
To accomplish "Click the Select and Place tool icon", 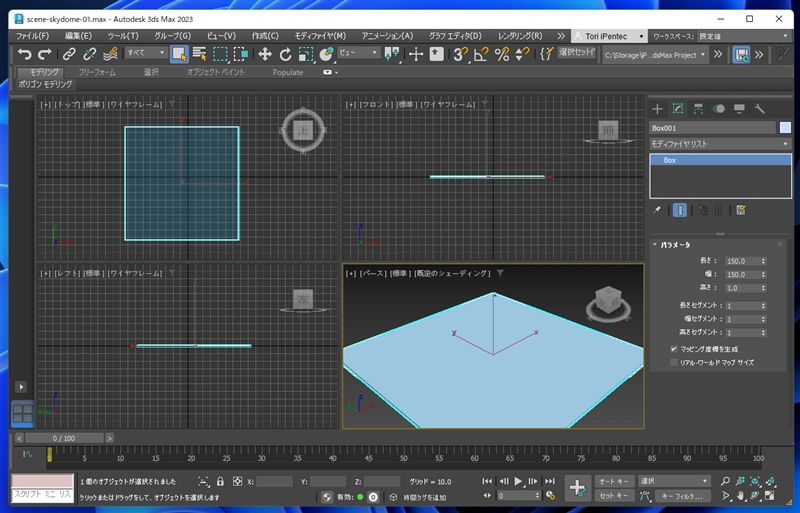I will coord(326,54).
